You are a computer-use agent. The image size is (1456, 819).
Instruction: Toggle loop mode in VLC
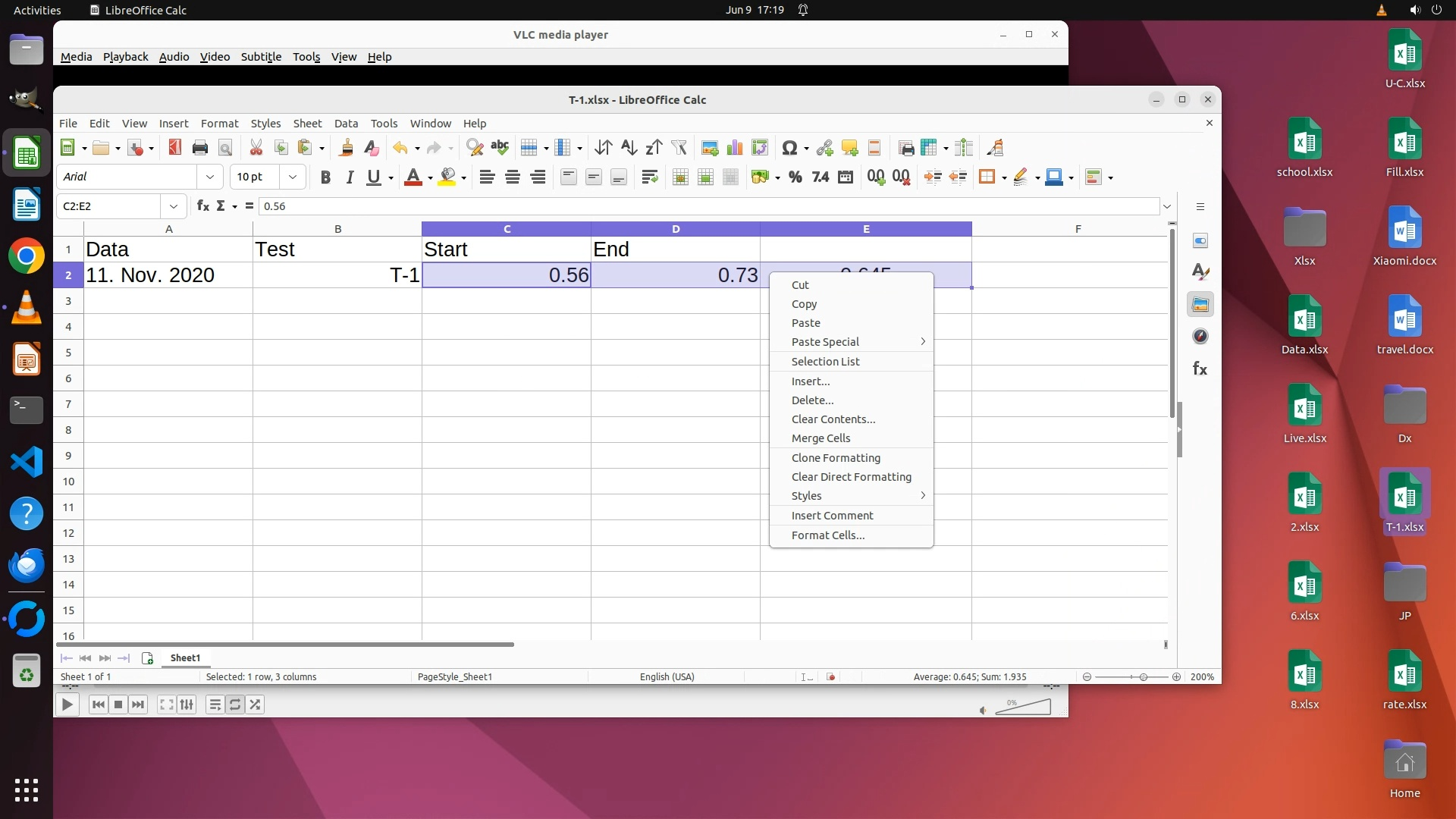point(235,705)
